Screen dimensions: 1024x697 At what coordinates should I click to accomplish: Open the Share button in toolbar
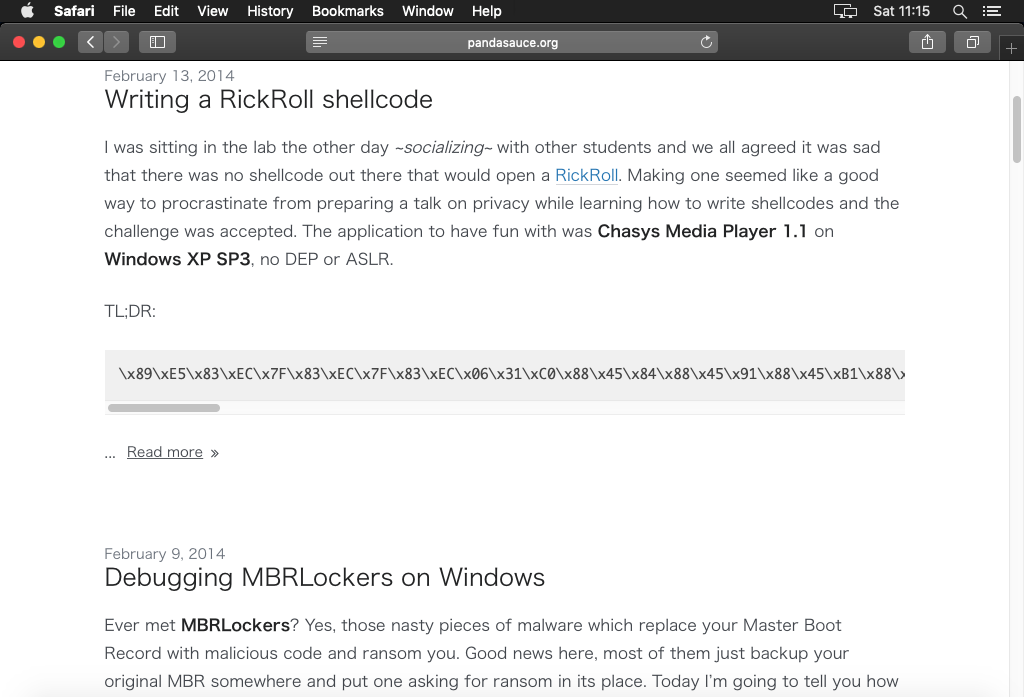tap(927, 42)
